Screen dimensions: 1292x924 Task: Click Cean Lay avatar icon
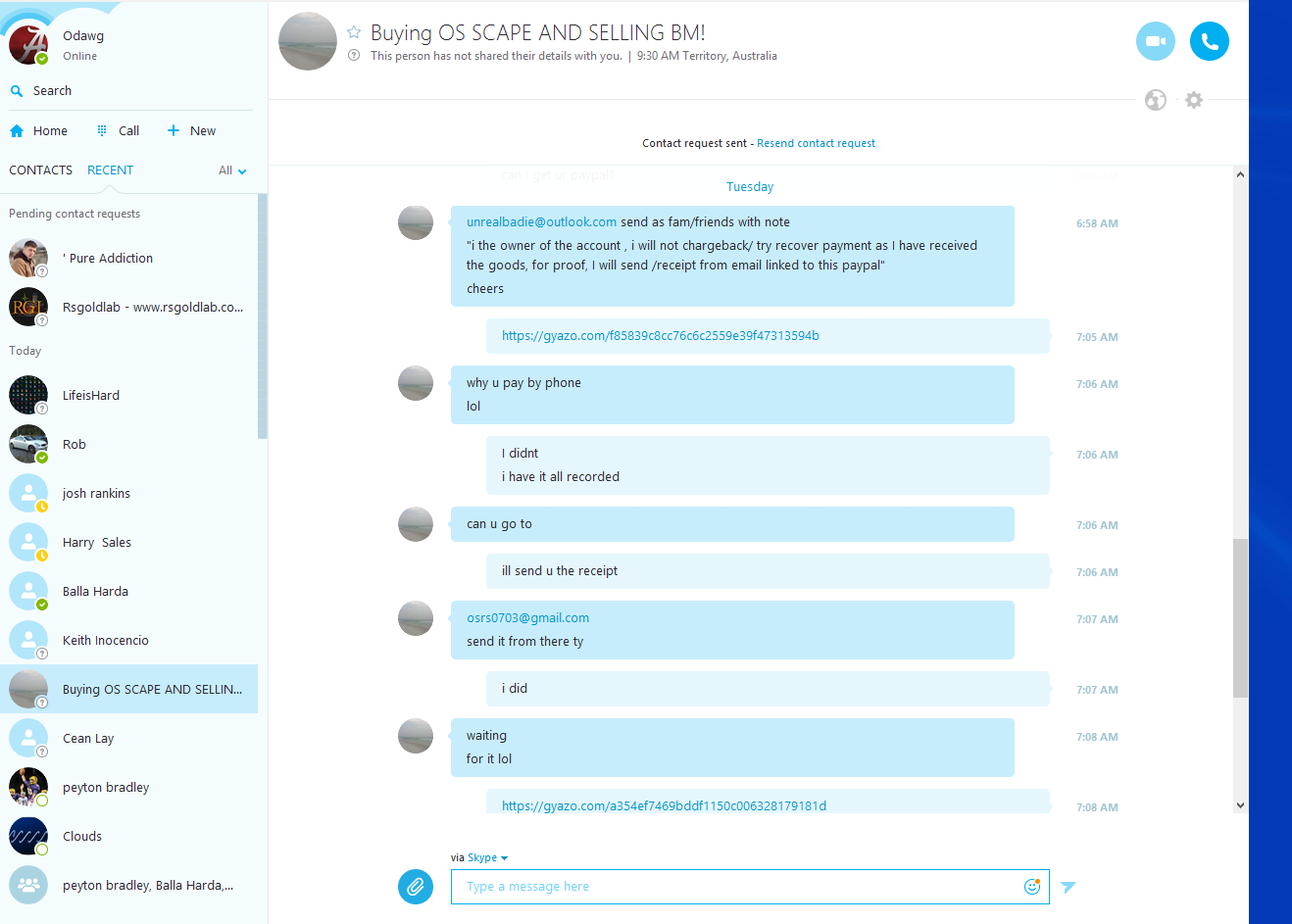click(28, 738)
